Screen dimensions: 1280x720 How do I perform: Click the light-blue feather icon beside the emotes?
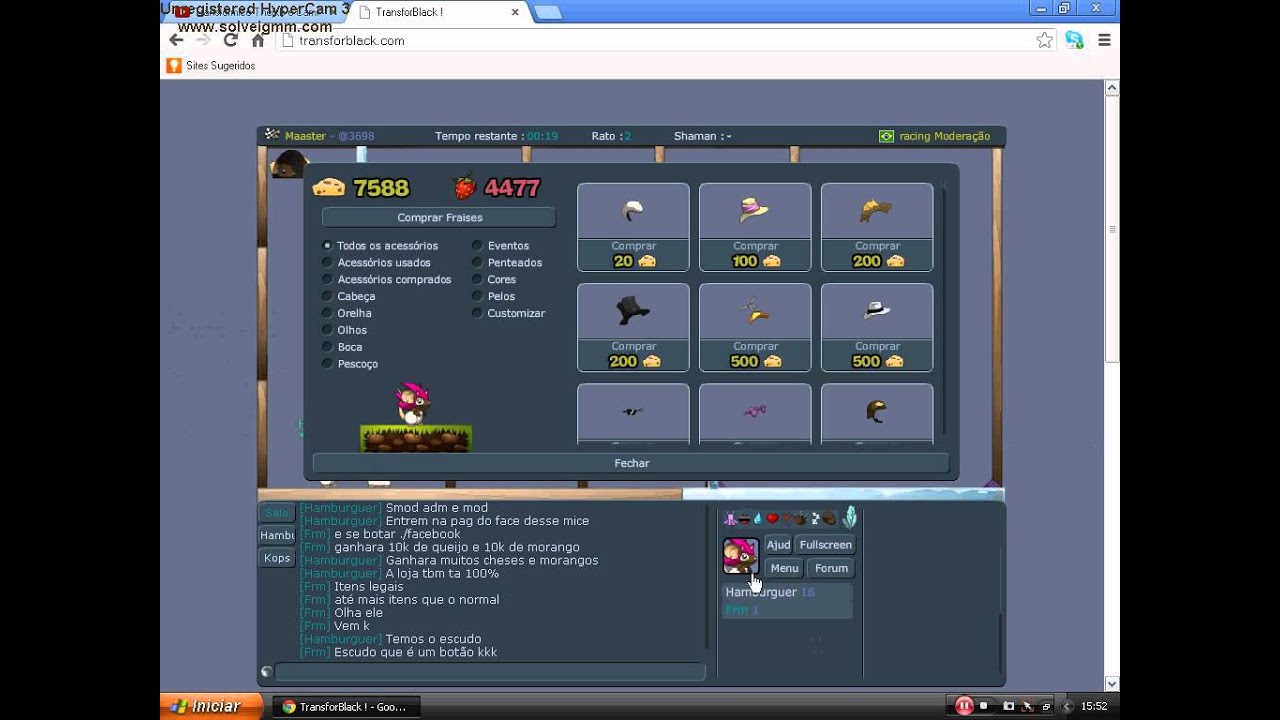click(849, 517)
